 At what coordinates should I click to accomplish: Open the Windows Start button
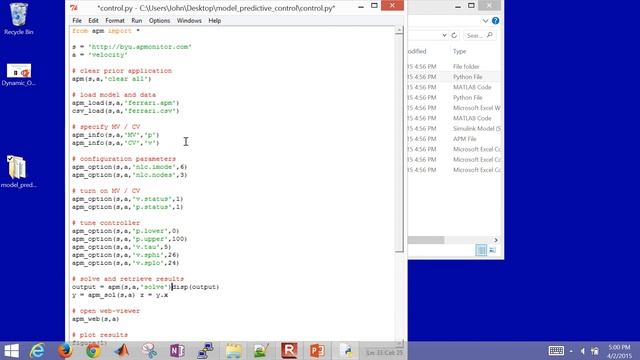(11, 351)
